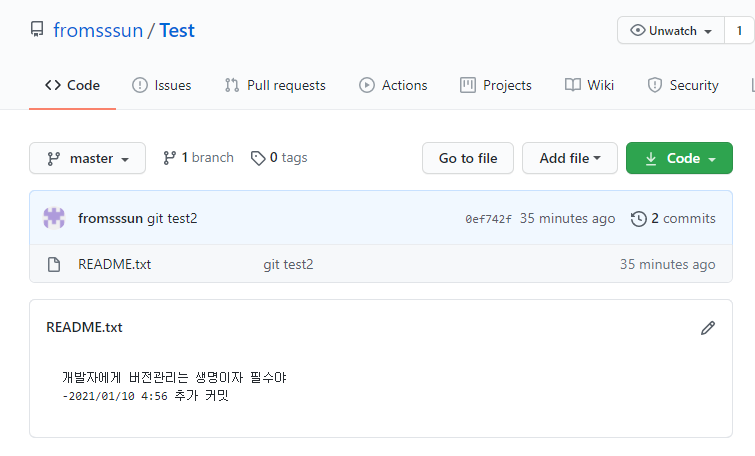Open the Actions tab

[x=393, y=85]
